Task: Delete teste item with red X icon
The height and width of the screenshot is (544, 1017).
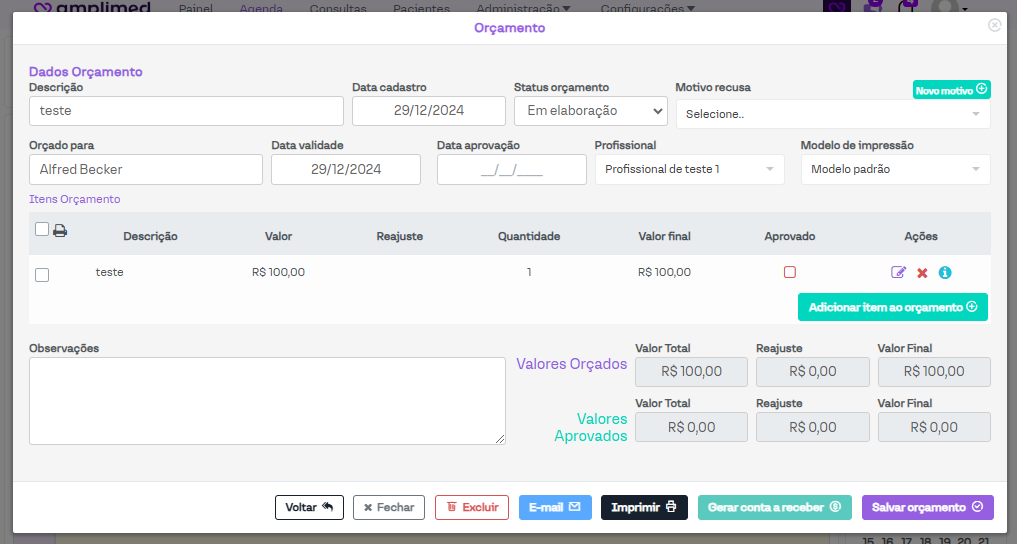Action: [922, 273]
